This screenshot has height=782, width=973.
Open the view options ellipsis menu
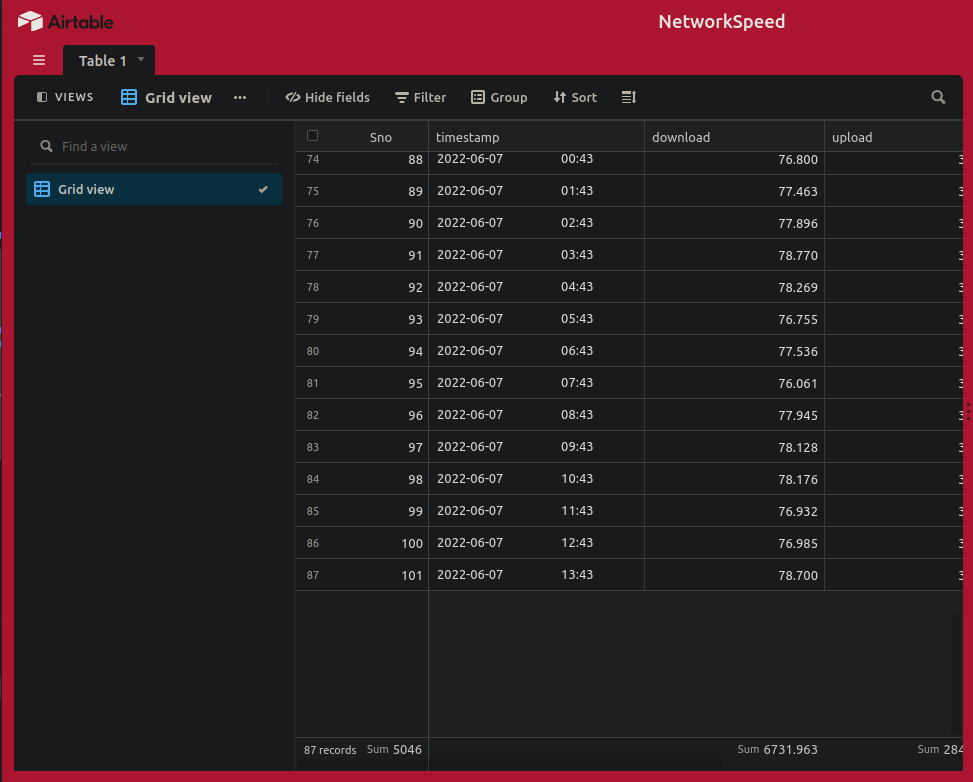(x=240, y=97)
